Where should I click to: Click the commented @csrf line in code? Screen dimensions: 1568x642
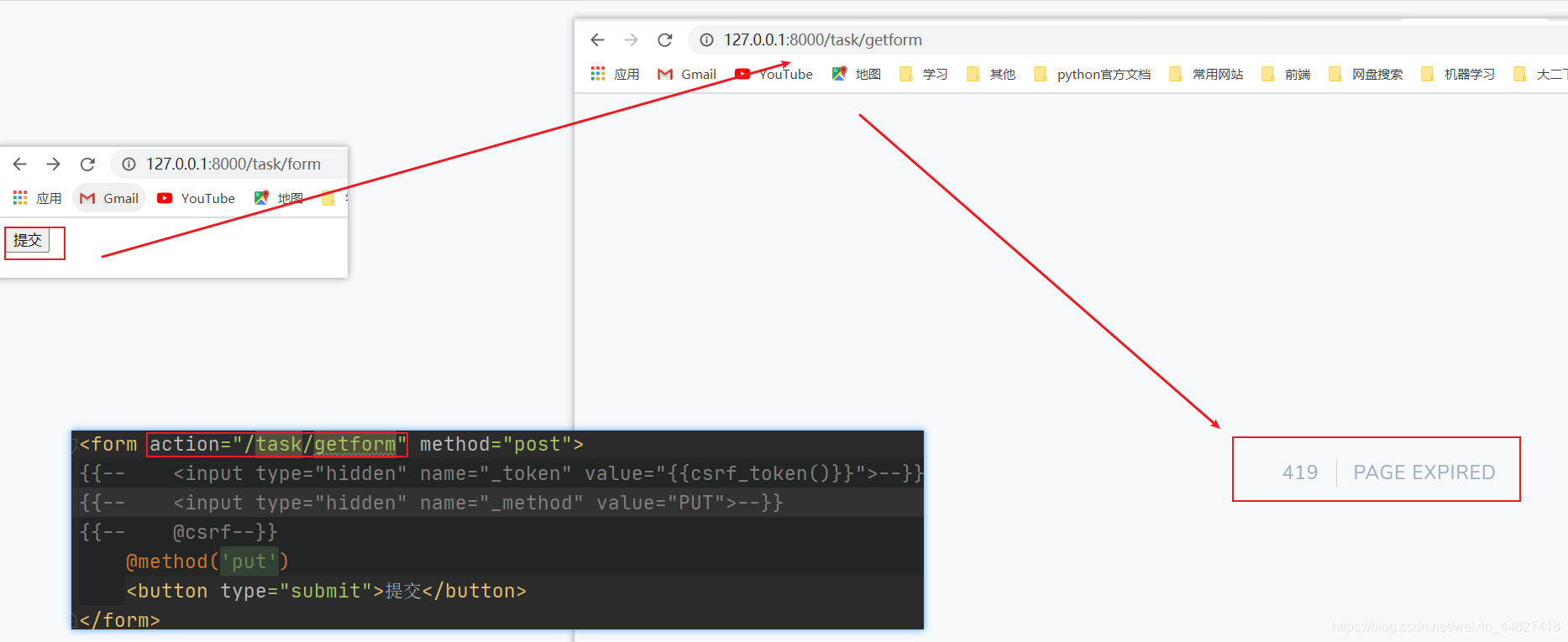coord(178,532)
